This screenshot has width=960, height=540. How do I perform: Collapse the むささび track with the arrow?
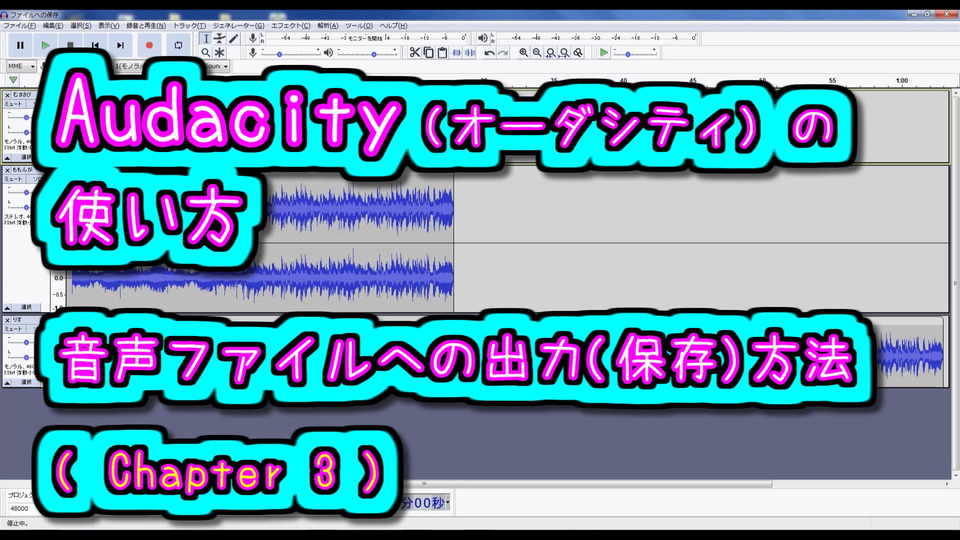pyautogui.click(x=7, y=158)
